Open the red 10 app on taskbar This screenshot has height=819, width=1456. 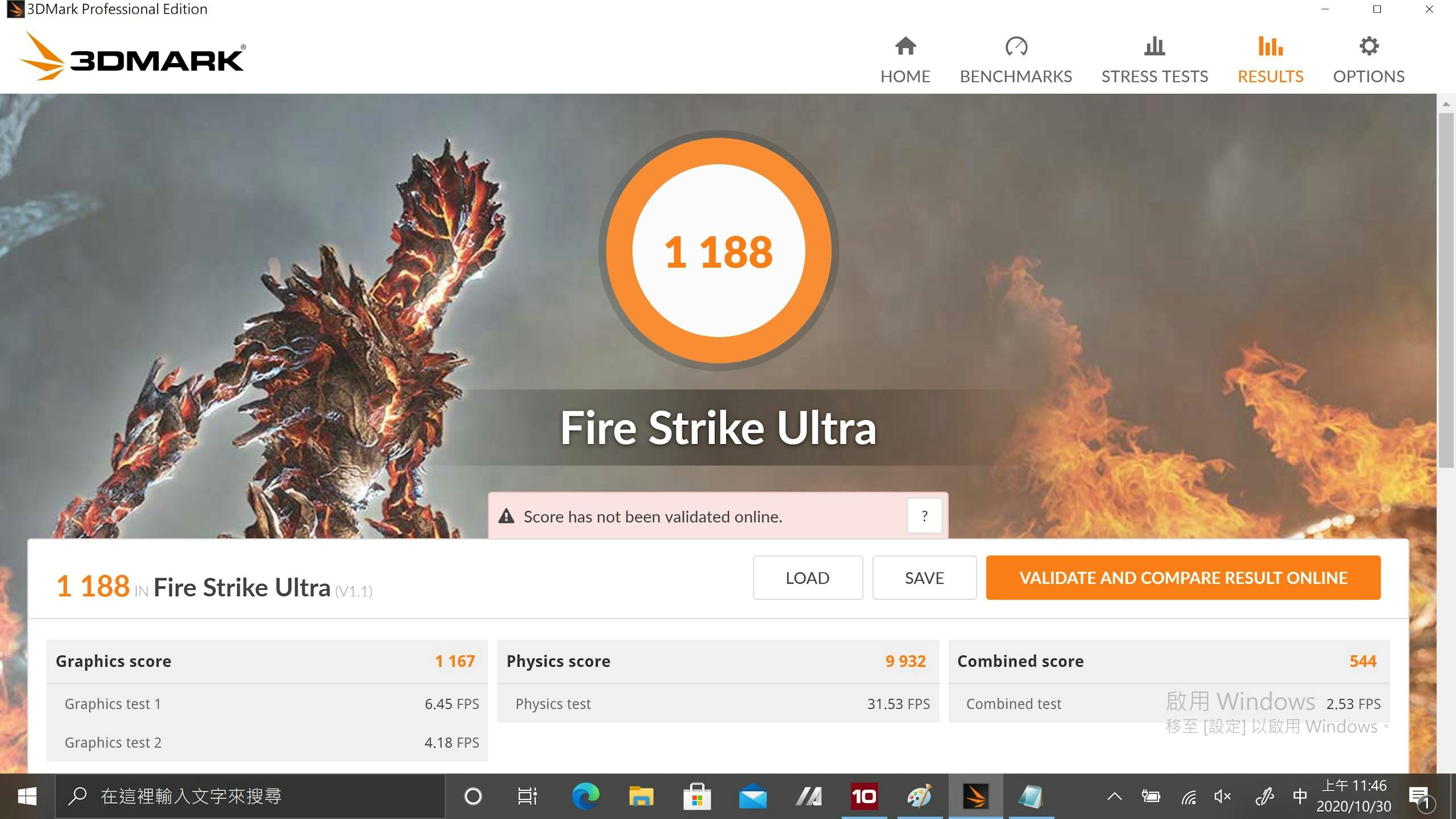(863, 796)
